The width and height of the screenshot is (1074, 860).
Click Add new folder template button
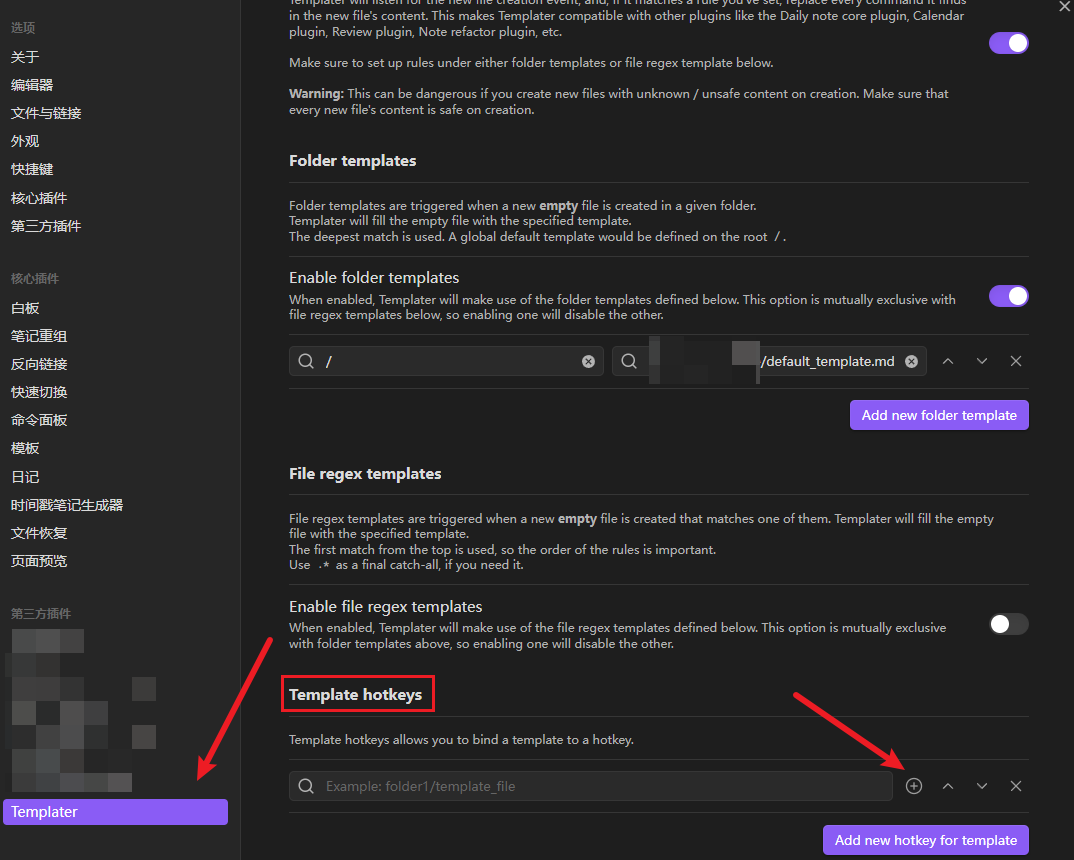(939, 415)
